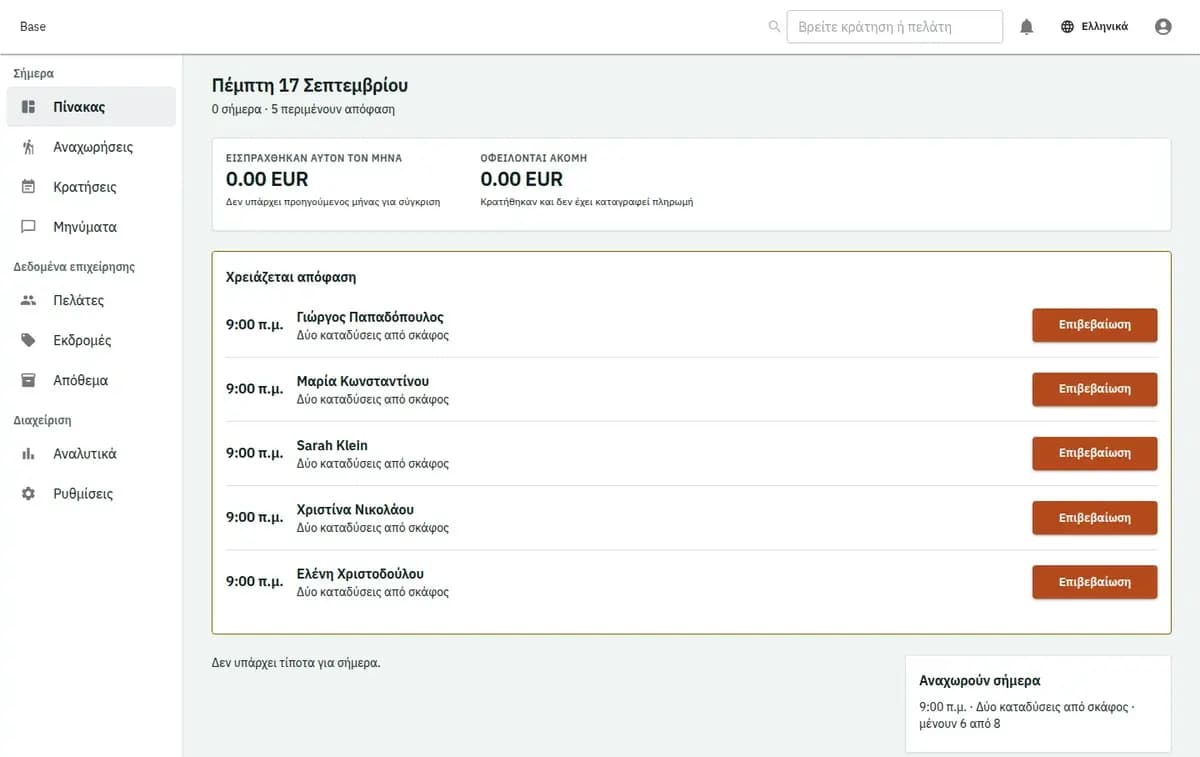Viewport: 1200px width, 757px height.
Task: Confirm Γιώργος Παπαδόπουλος with Επιβεβαίωση
Action: coord(1094,325)
